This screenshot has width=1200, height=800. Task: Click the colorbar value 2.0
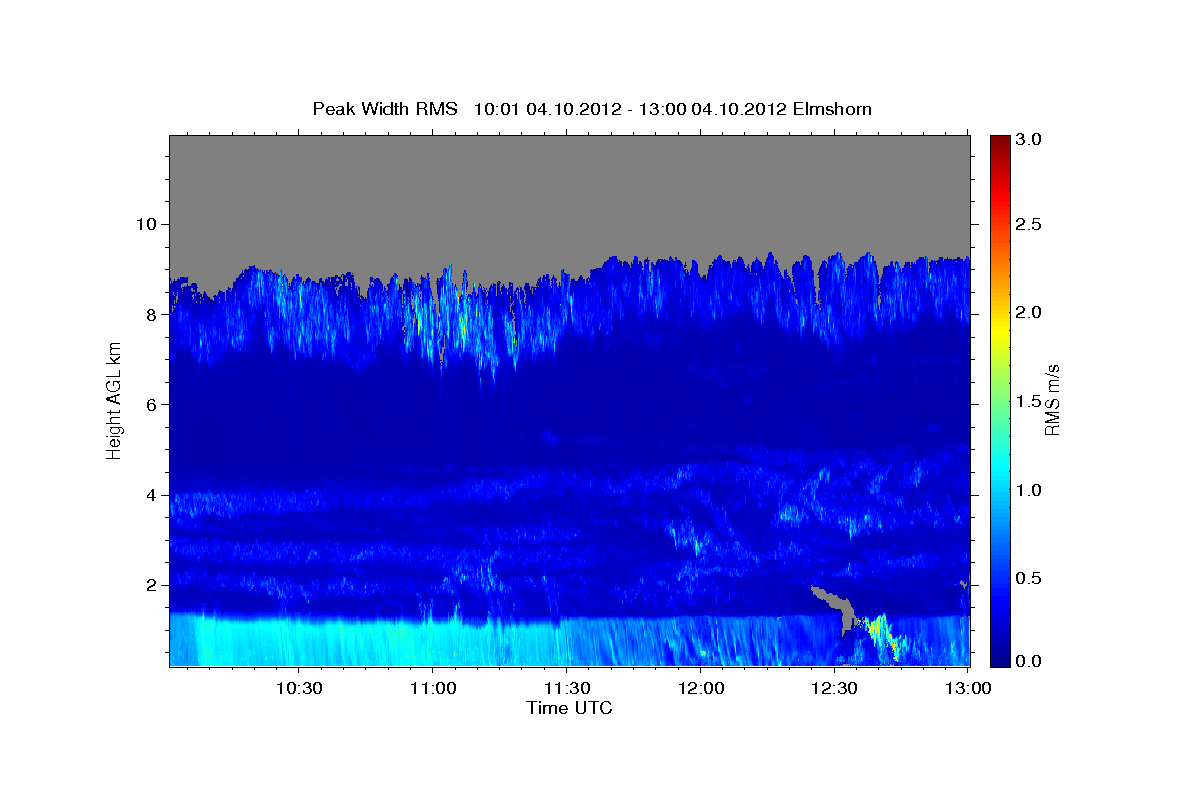pos(1030,313)
